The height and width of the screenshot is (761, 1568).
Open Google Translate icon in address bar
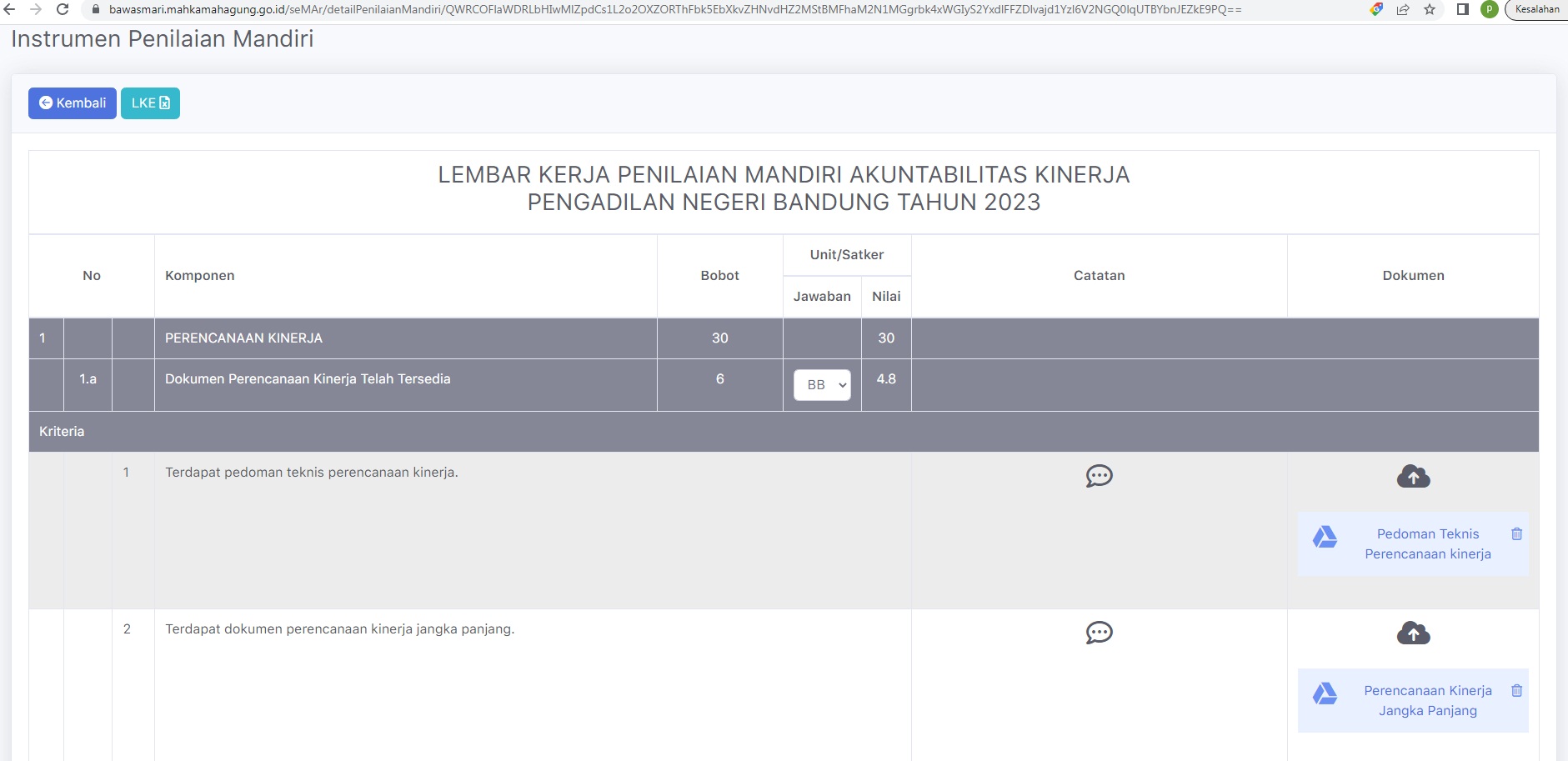pos(1376,9)
